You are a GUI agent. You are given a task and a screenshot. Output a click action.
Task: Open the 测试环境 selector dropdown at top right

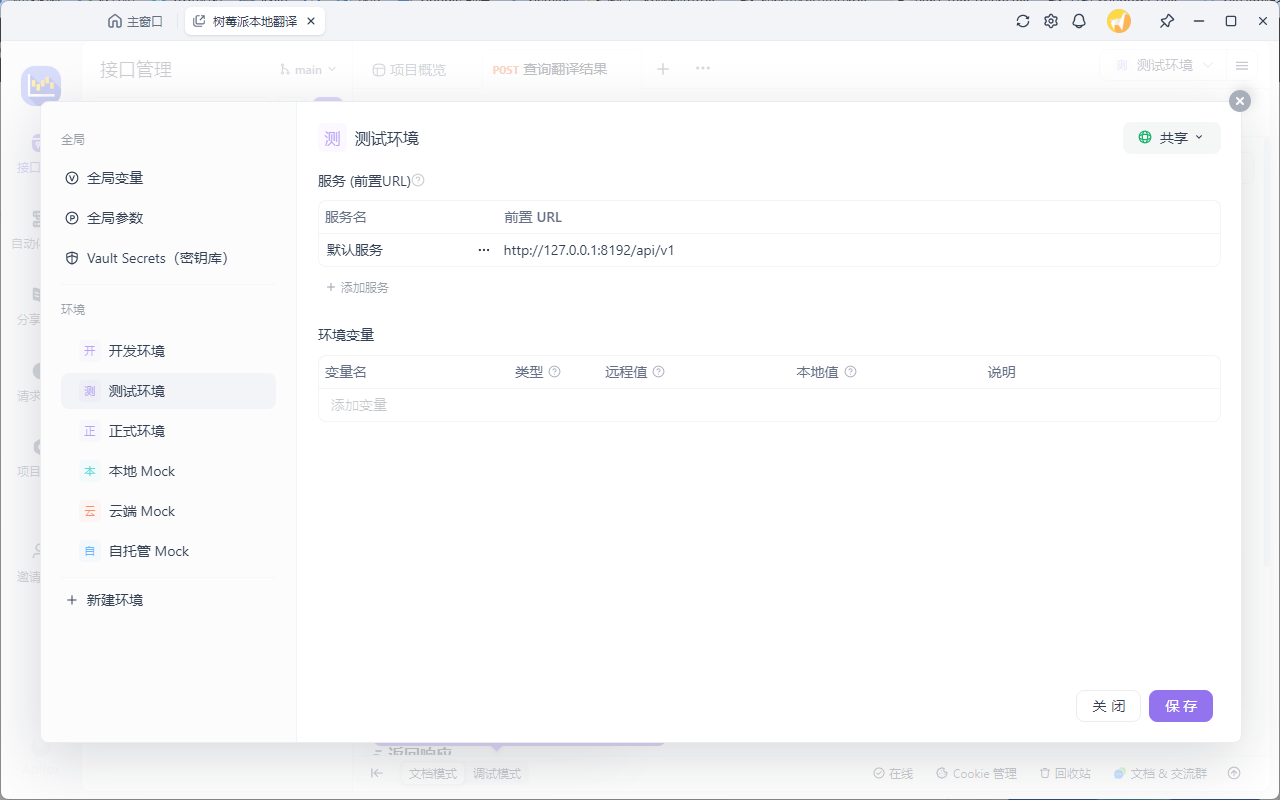click(x=1163, y=65)
